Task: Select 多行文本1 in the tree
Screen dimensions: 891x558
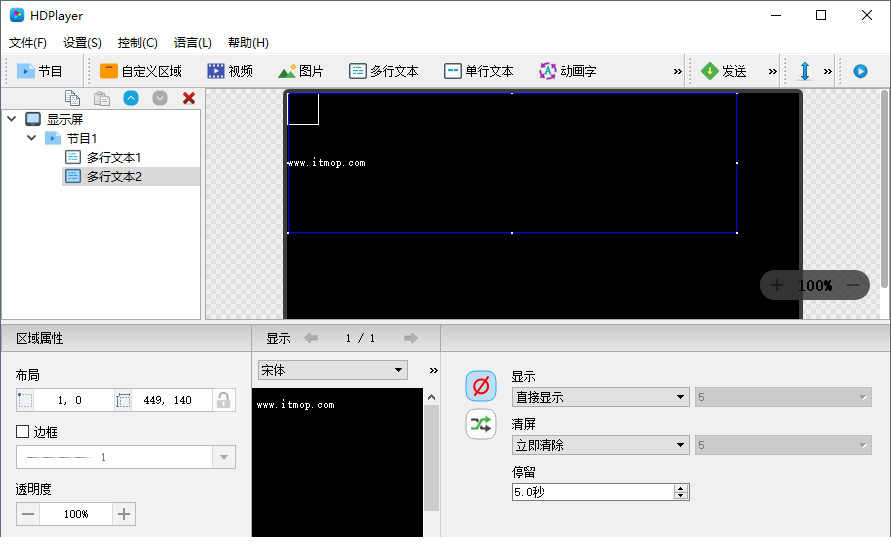Action: coord(113,157)
